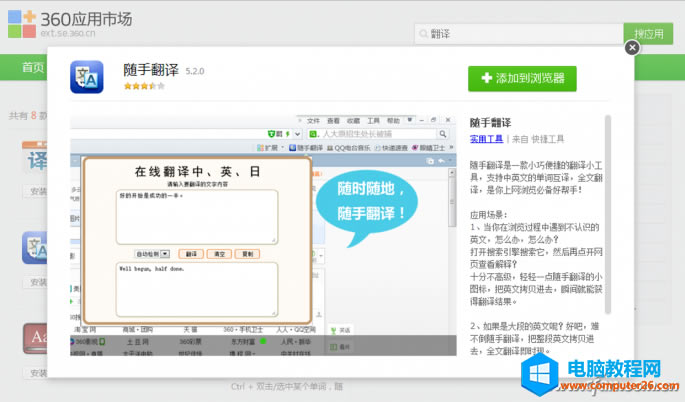Go to the 首页 tab
Image resolution: width=685 pixels, height=402 pixels.
click(33, 68)
